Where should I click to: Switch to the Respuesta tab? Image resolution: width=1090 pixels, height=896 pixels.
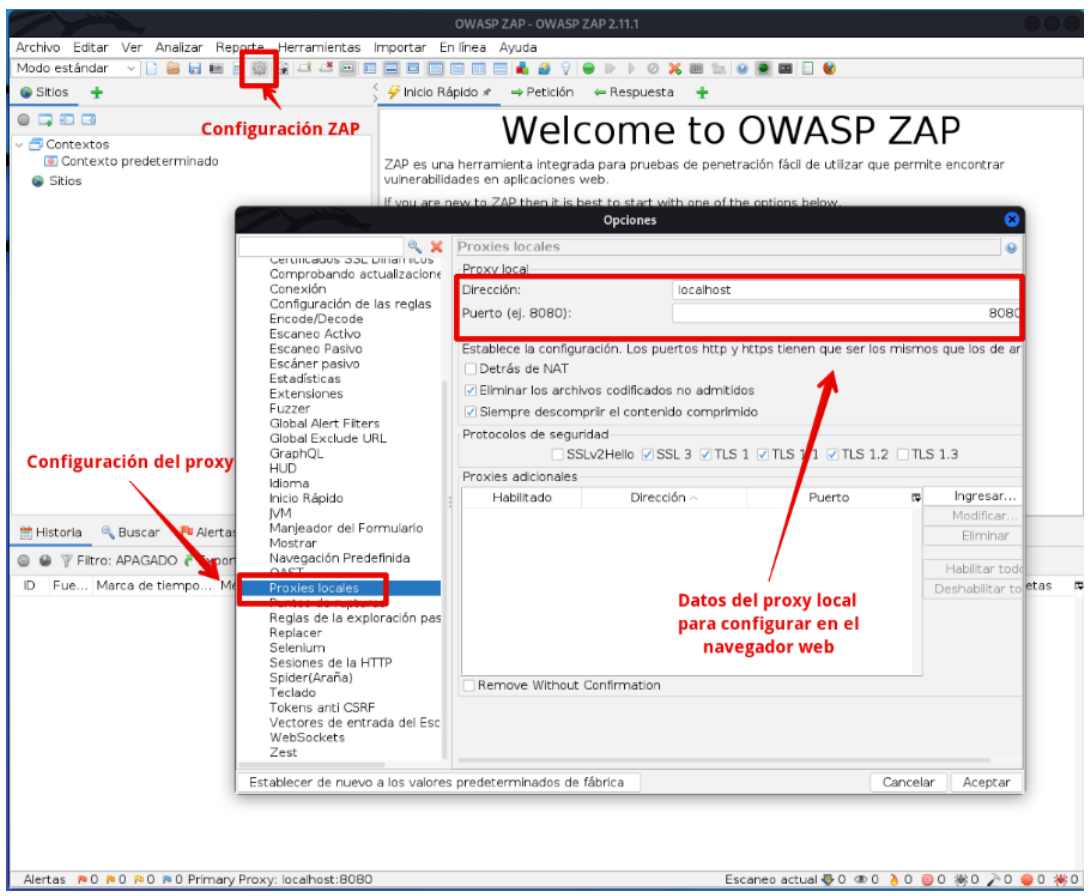point(633,92)
